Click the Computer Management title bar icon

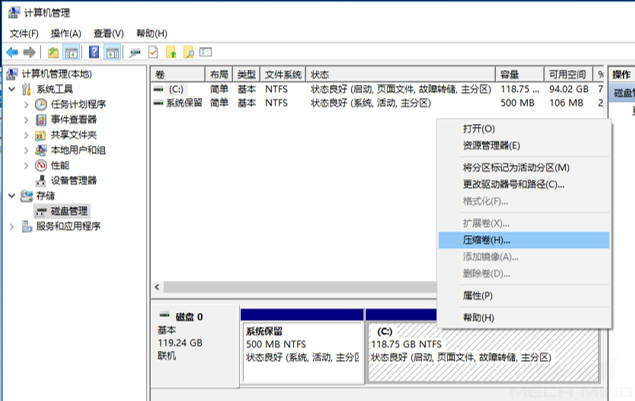(x=13, y=13)
